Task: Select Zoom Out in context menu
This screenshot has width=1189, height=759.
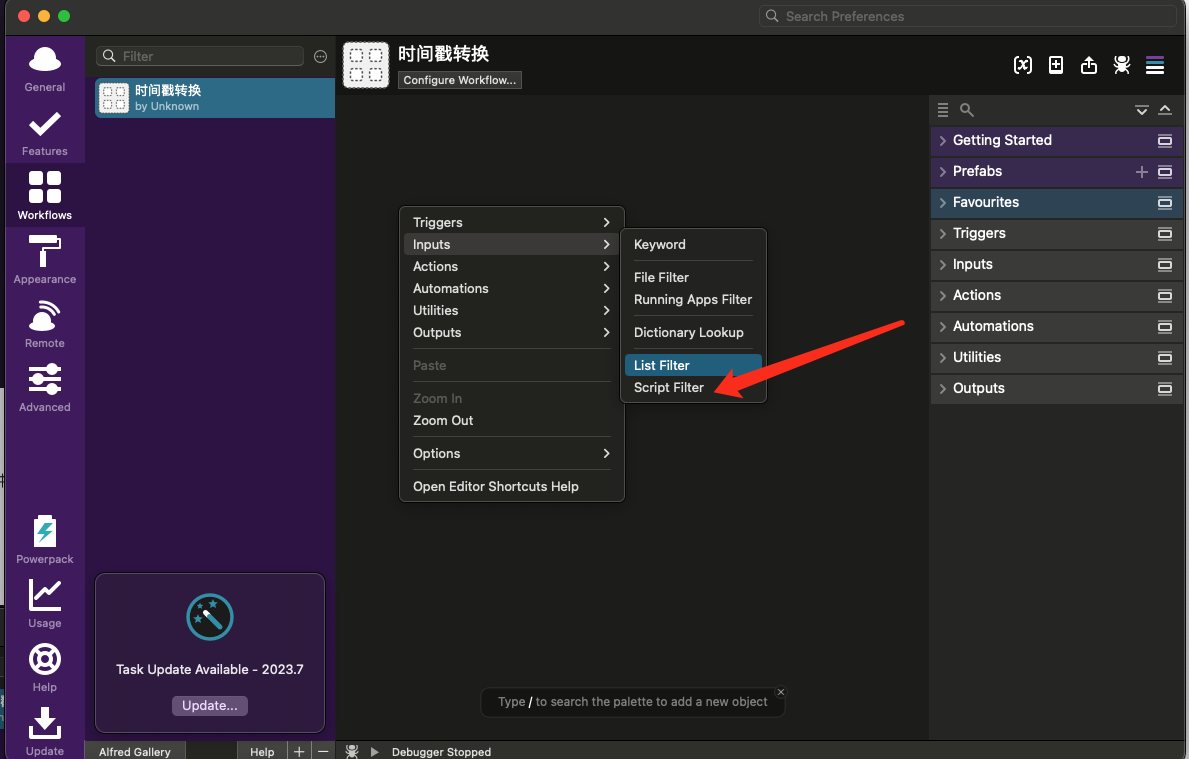Action: (511, 420)
